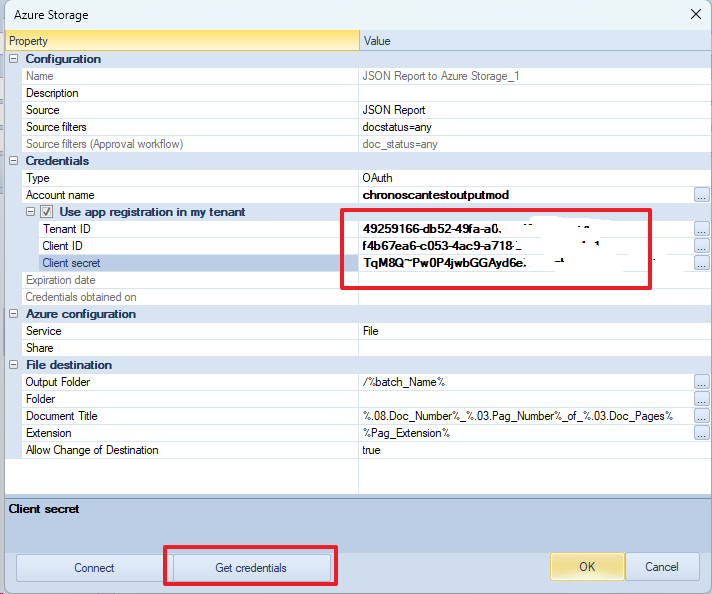This screenshot has height=594, width=712.
Task: Collapse the Configuration section
Action: [14, 59]
